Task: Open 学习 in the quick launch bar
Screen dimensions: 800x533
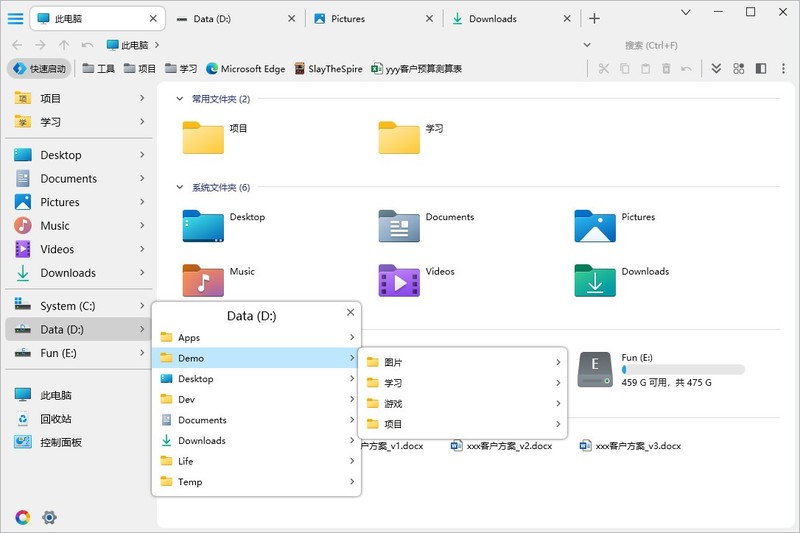Action: [x=181, y=68]
